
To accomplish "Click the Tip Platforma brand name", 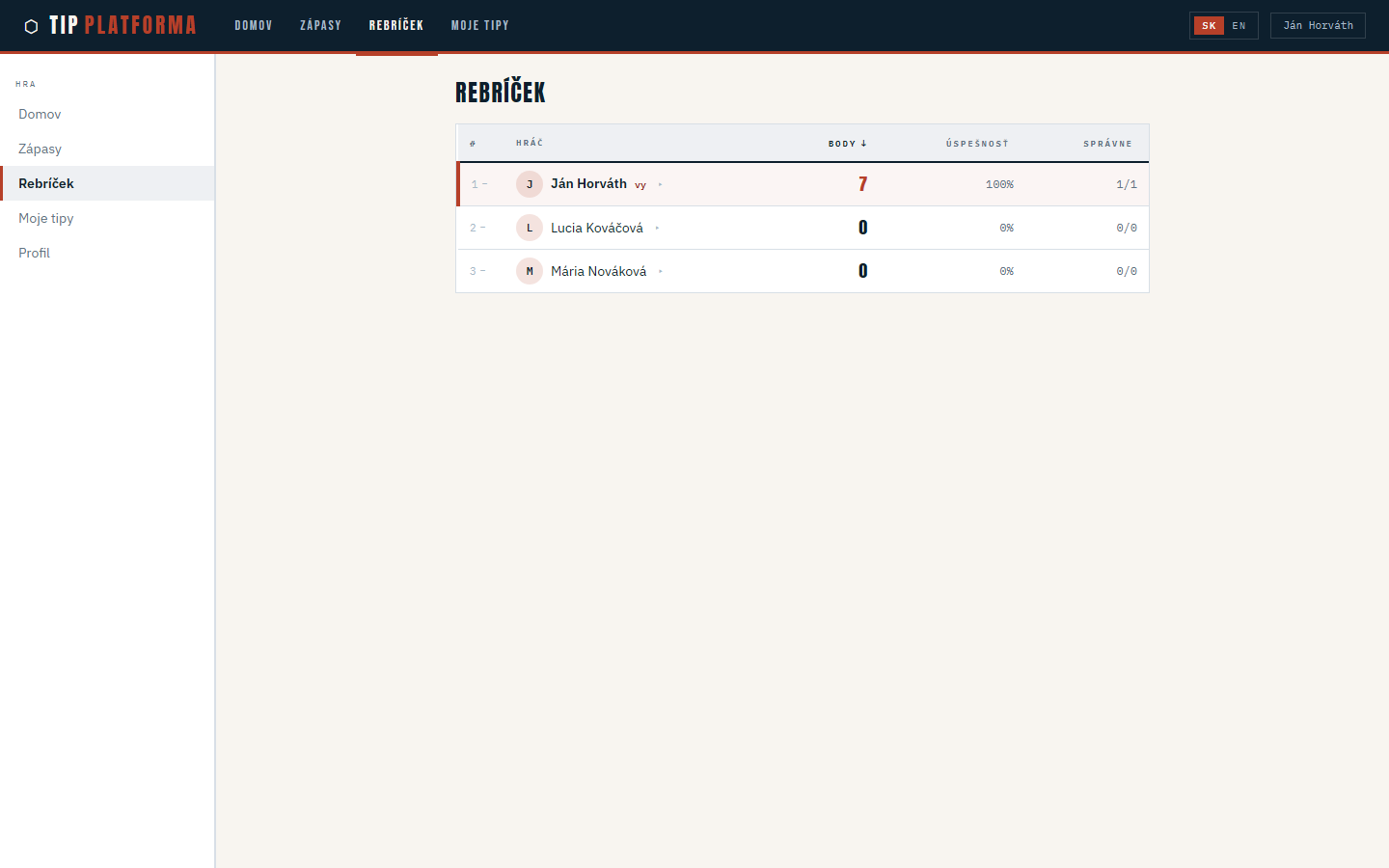I will click(123, 26).
